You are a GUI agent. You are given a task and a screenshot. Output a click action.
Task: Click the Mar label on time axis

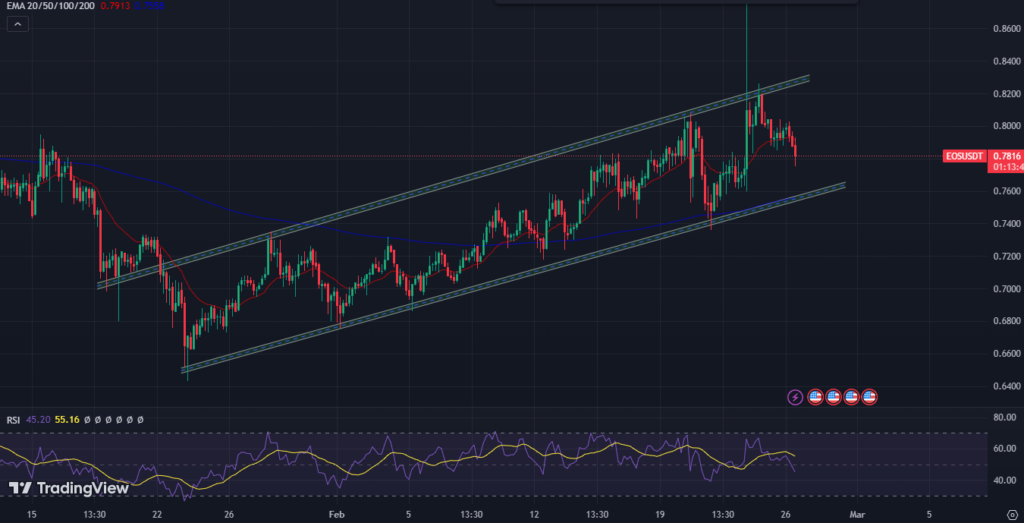[x=857, y=515]
